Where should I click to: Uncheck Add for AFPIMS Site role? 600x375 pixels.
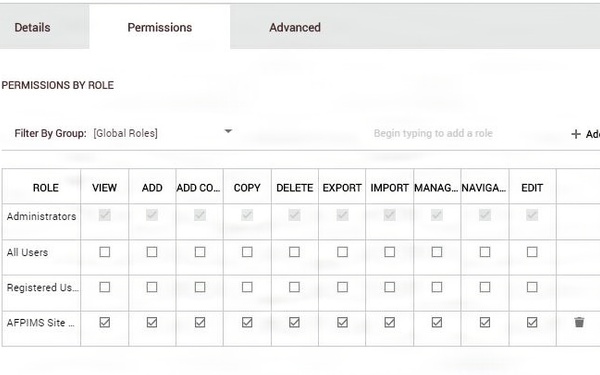click(x=152, y=322)
